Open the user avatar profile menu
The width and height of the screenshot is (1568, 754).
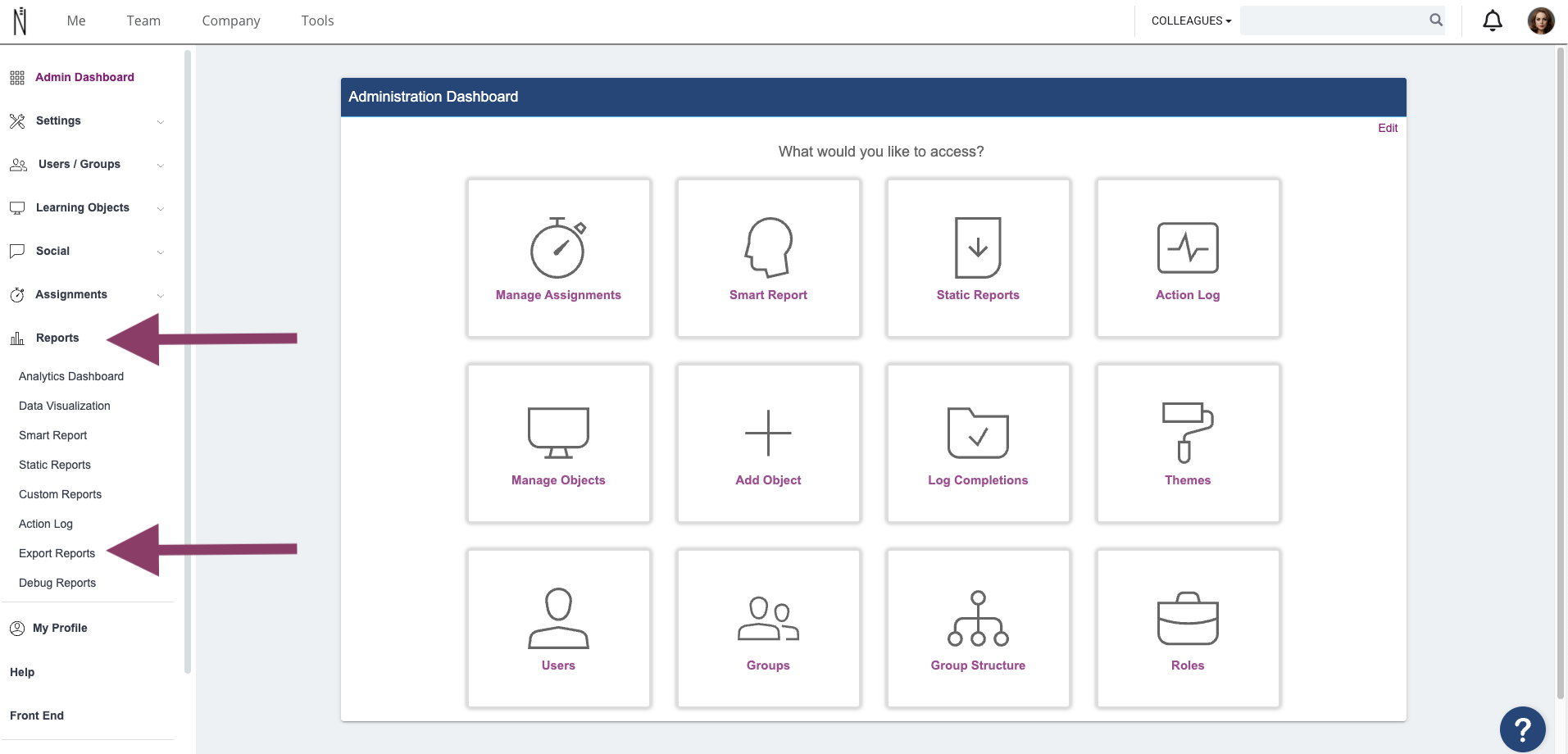pos(1541,20)
